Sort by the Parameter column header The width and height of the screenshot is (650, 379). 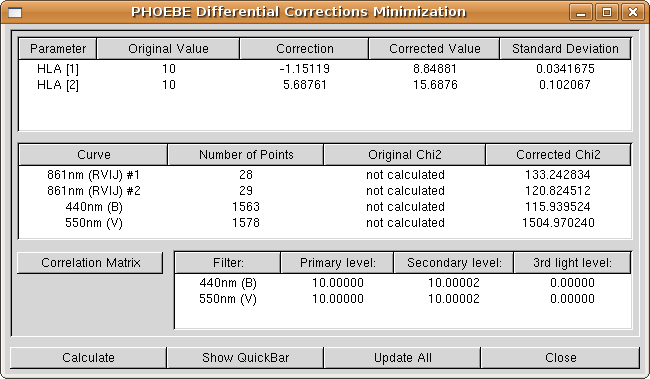[x=58, y=49]
